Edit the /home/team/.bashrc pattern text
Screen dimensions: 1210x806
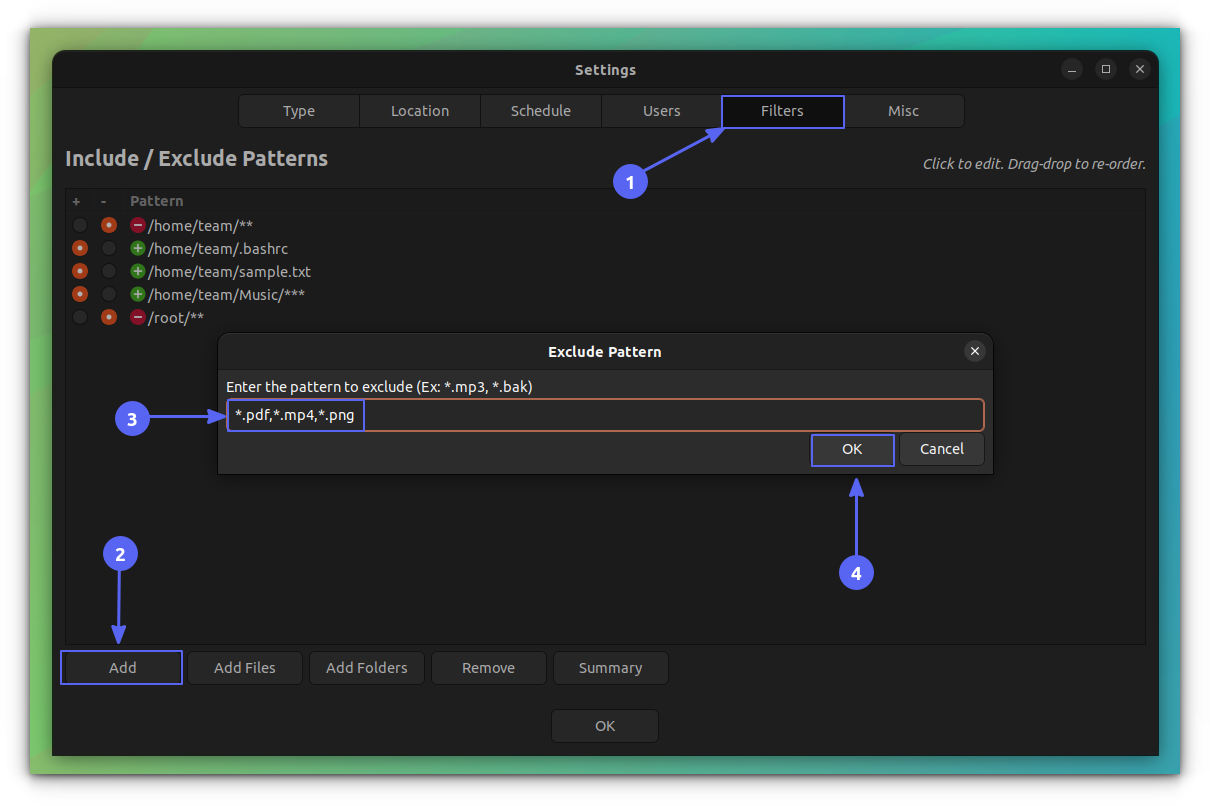tap(218, 249)
